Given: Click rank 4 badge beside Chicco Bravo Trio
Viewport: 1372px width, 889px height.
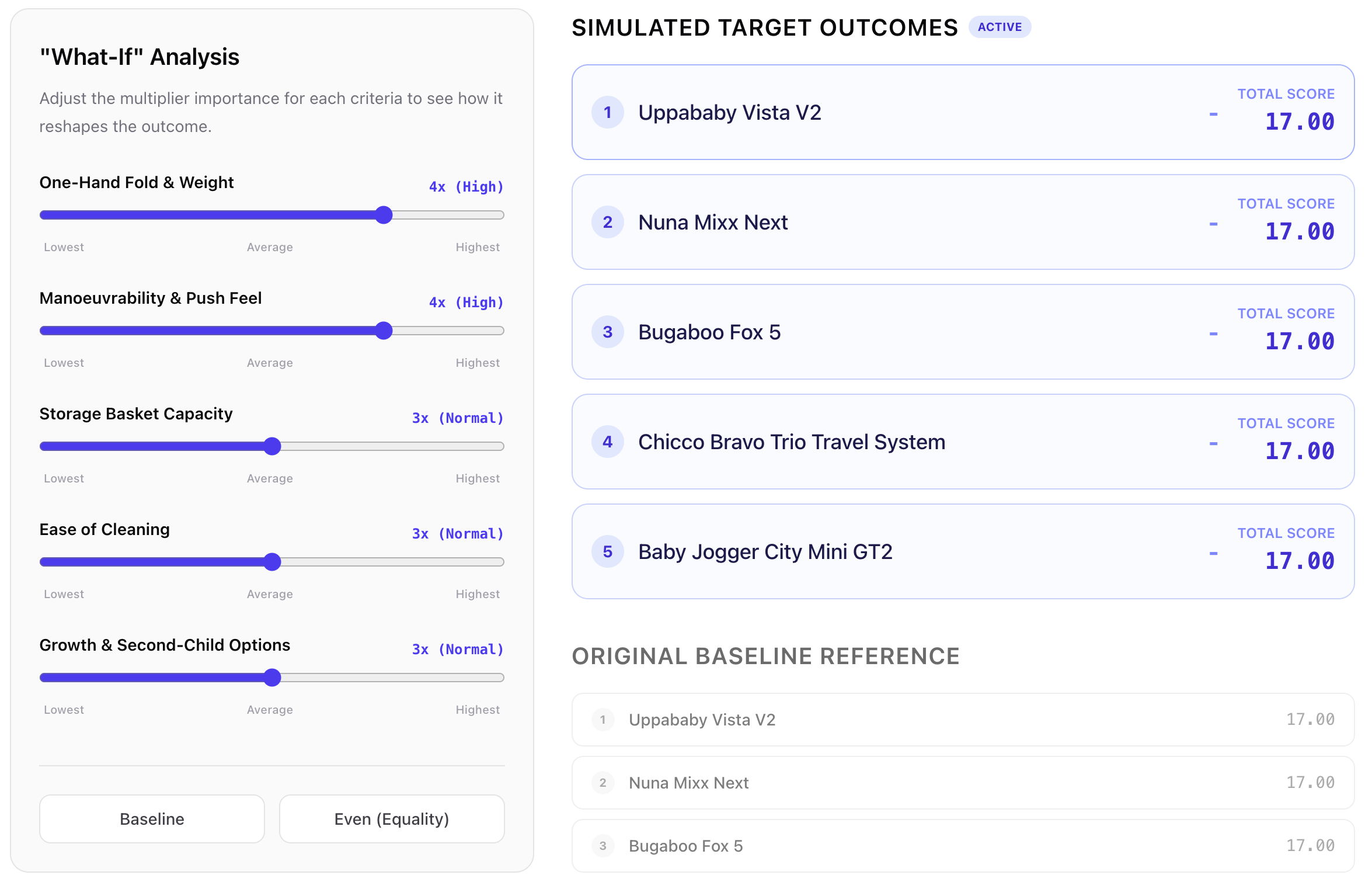Looking at the screenshot, I should click(x=608, y=442).
